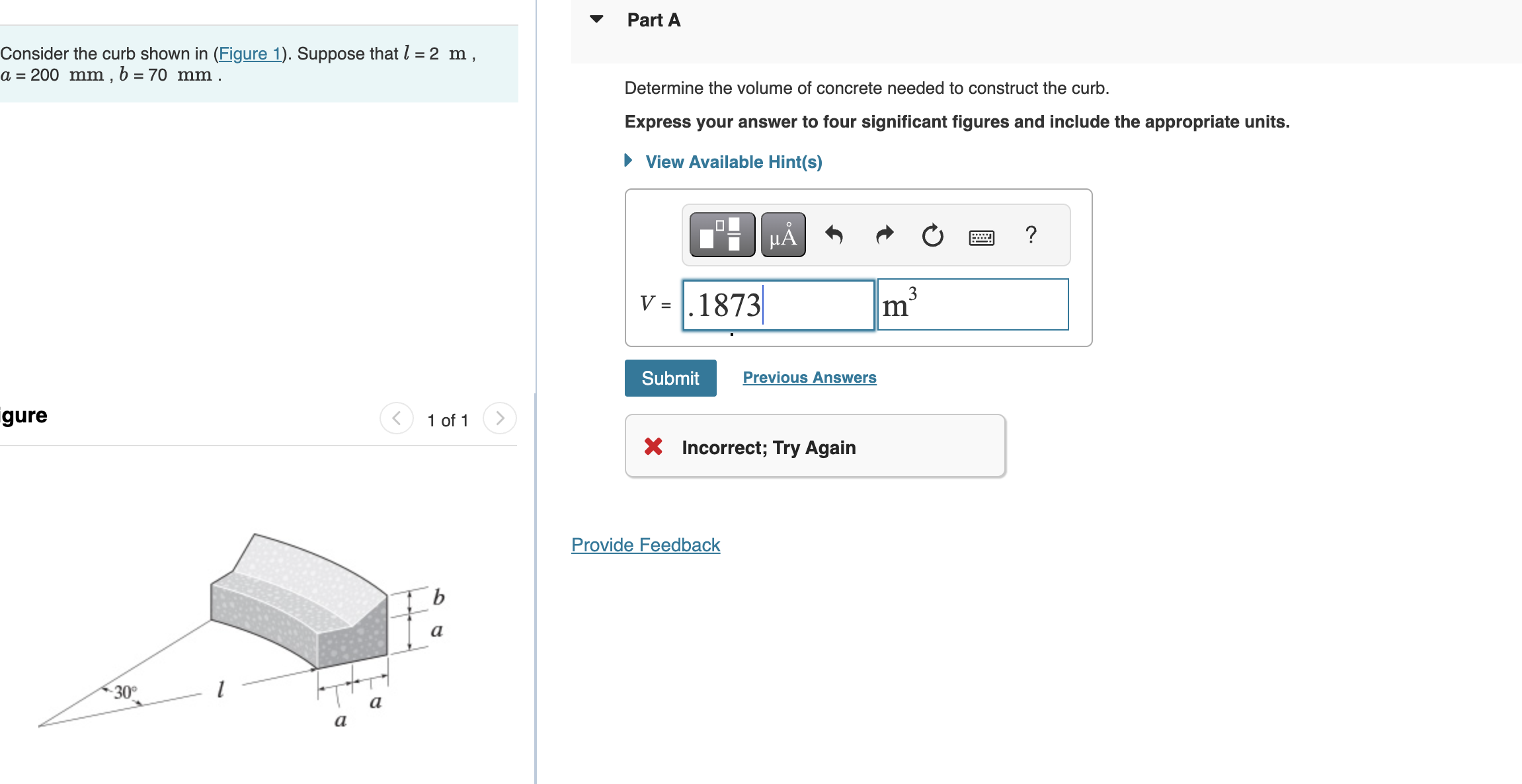Reset the answer entry
The height and width of the screenshot is (784, 1522).
[x=932, y=235]
